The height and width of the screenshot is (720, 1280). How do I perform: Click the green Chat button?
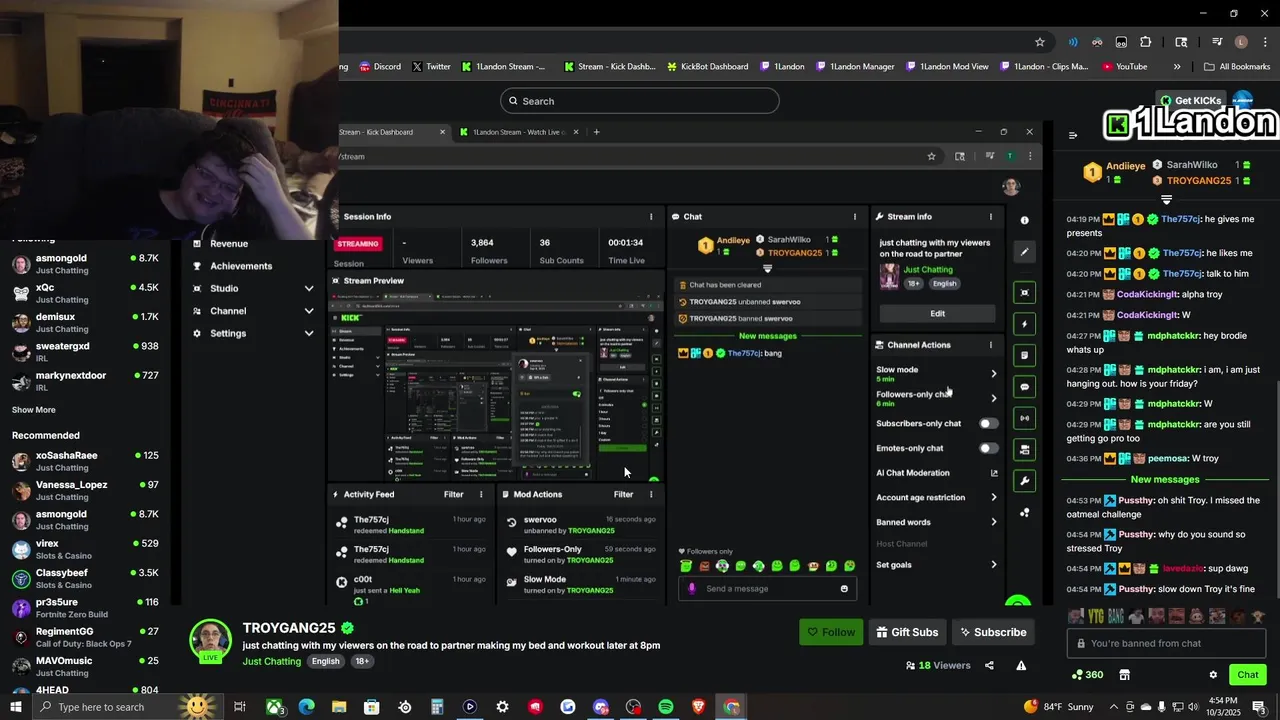coord(1247,675)
